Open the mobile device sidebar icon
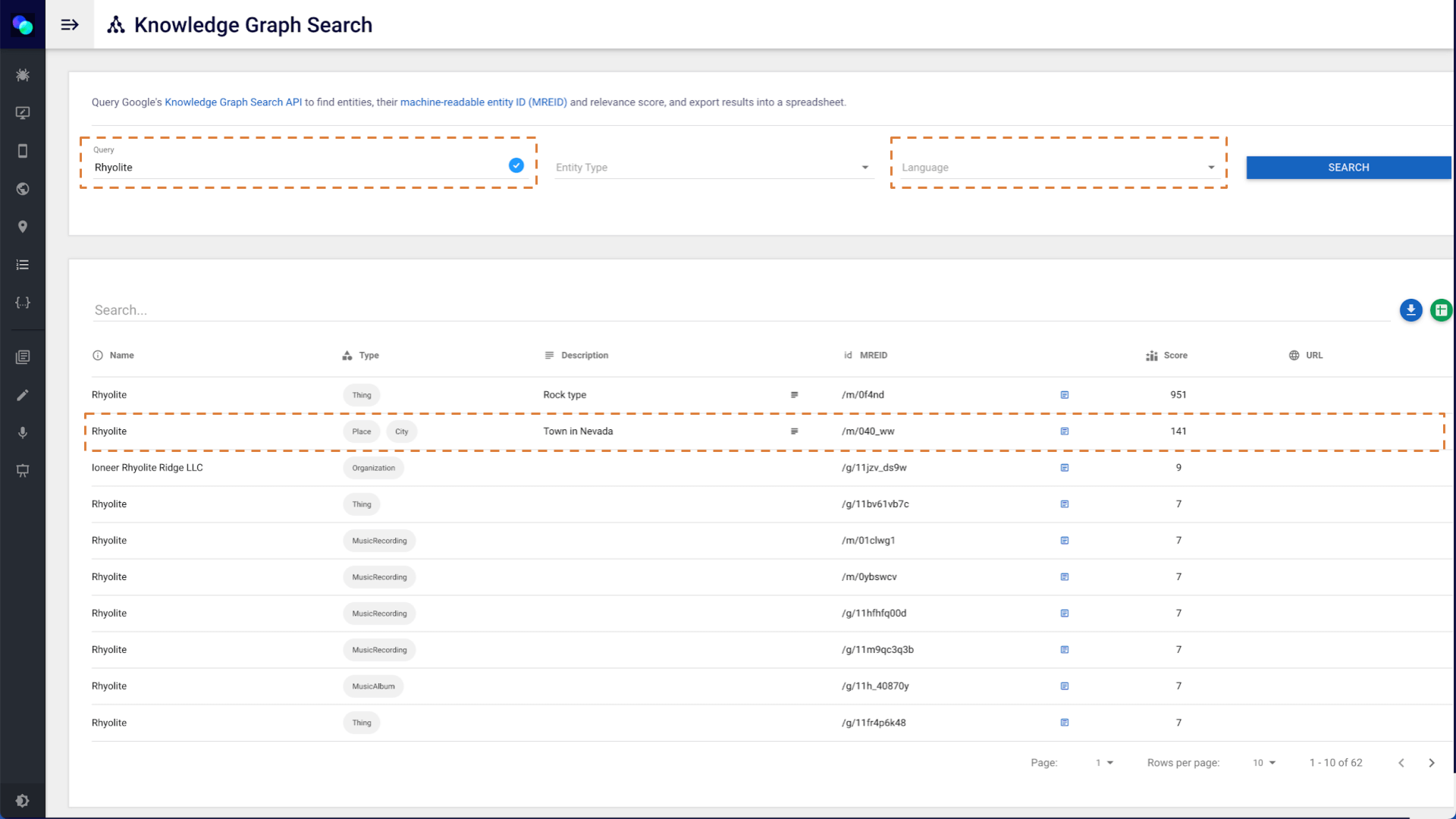The height and width of the screenshot is (819, 1456). (x=23, y=151)
